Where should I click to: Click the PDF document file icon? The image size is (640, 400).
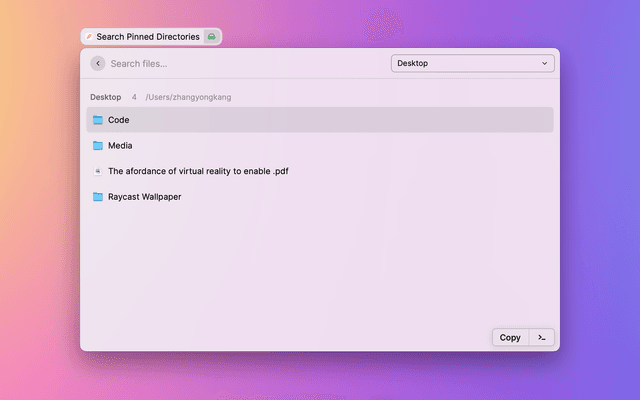[98, 171]
